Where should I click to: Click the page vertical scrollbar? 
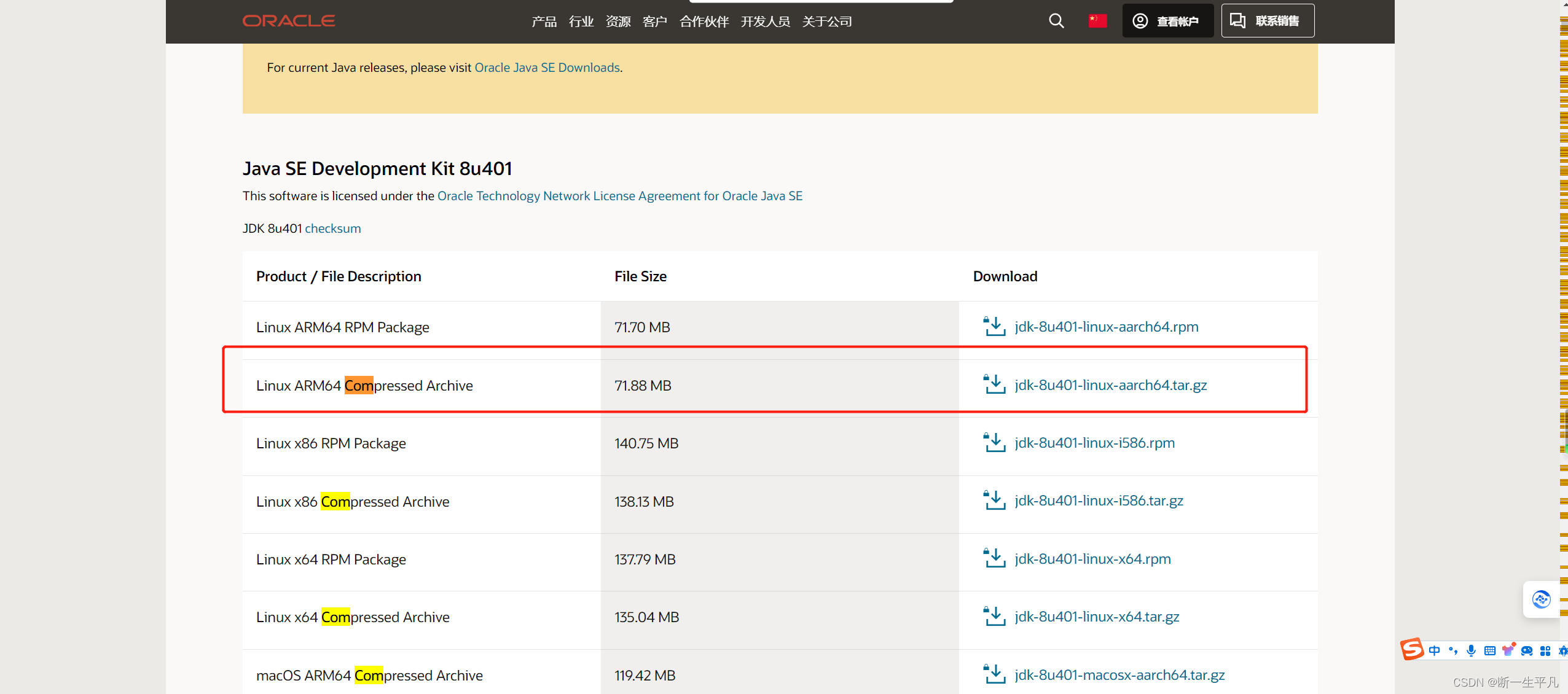point(1564,347)
